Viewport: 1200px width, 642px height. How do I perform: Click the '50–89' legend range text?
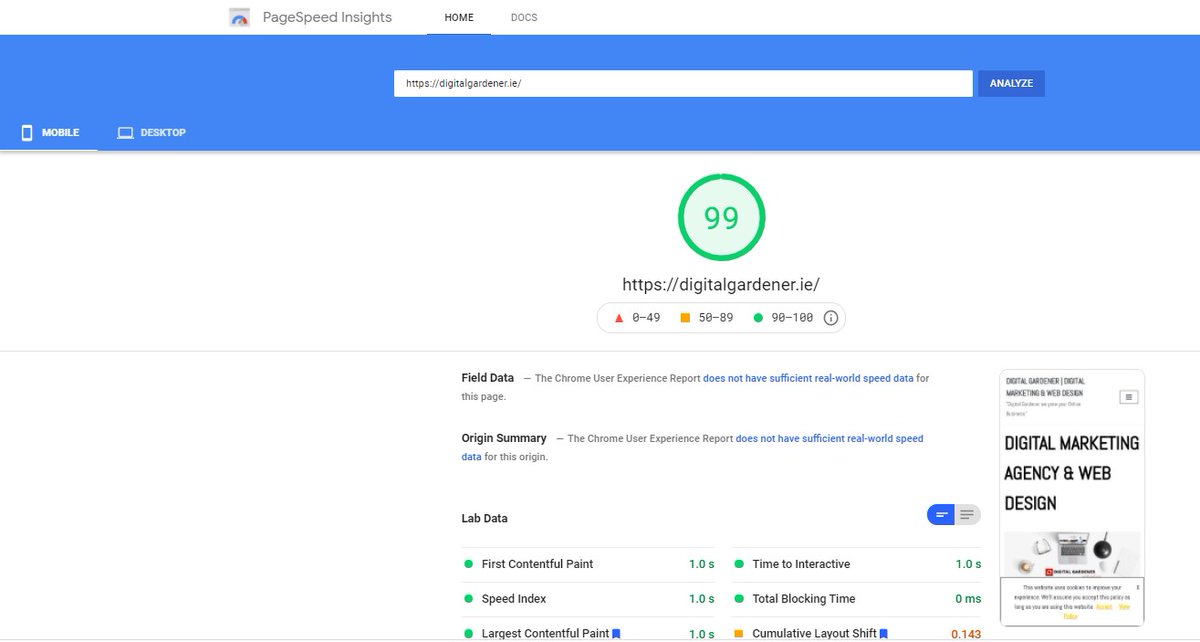(716, 318)
